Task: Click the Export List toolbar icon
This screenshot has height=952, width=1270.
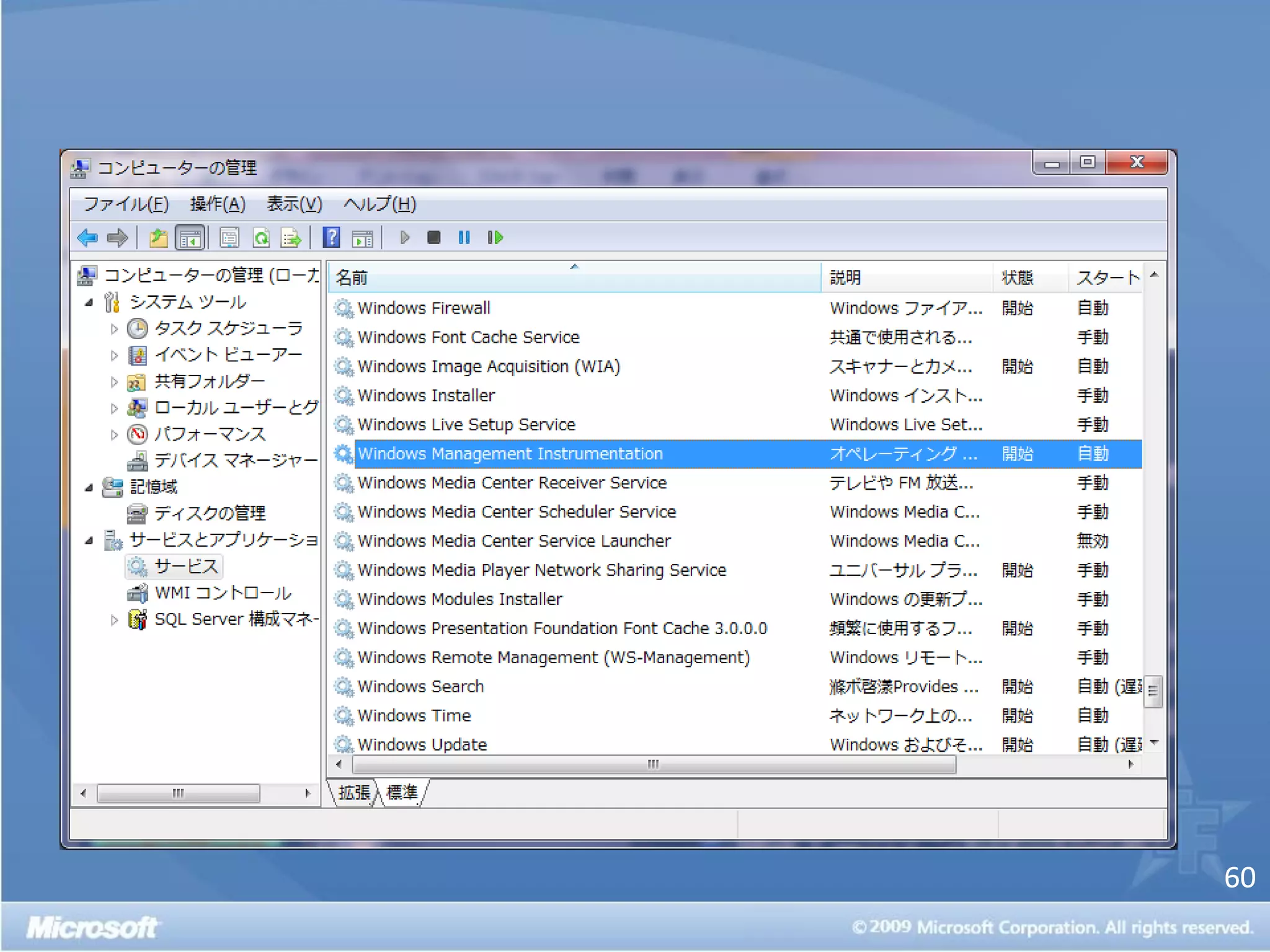Action: pyautogui.click(x=290, y=237)
